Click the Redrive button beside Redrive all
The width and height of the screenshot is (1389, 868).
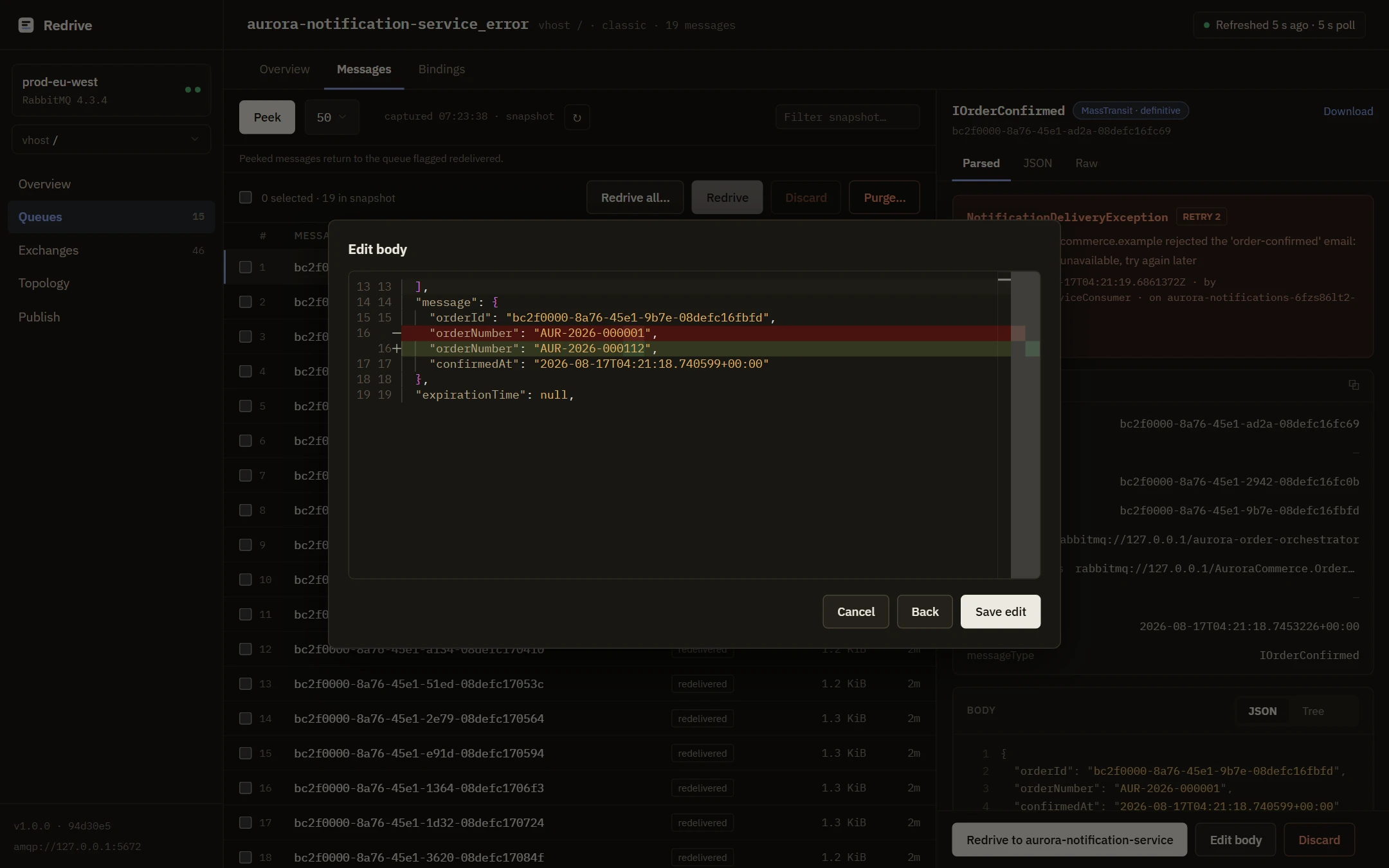coord(727,197)
